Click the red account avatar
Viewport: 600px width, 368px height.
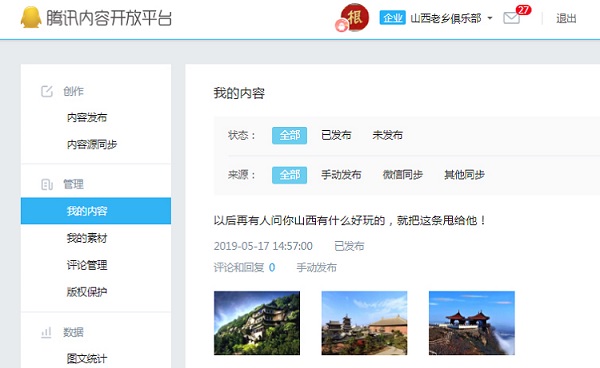(x=354, y=17)
